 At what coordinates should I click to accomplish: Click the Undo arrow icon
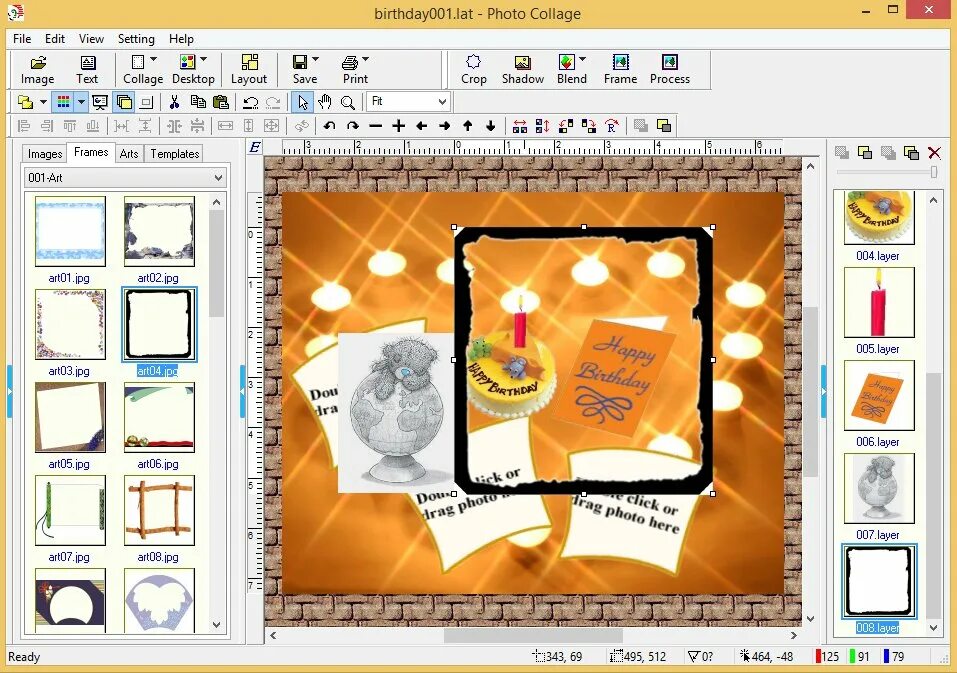click(x=250, y=103)
